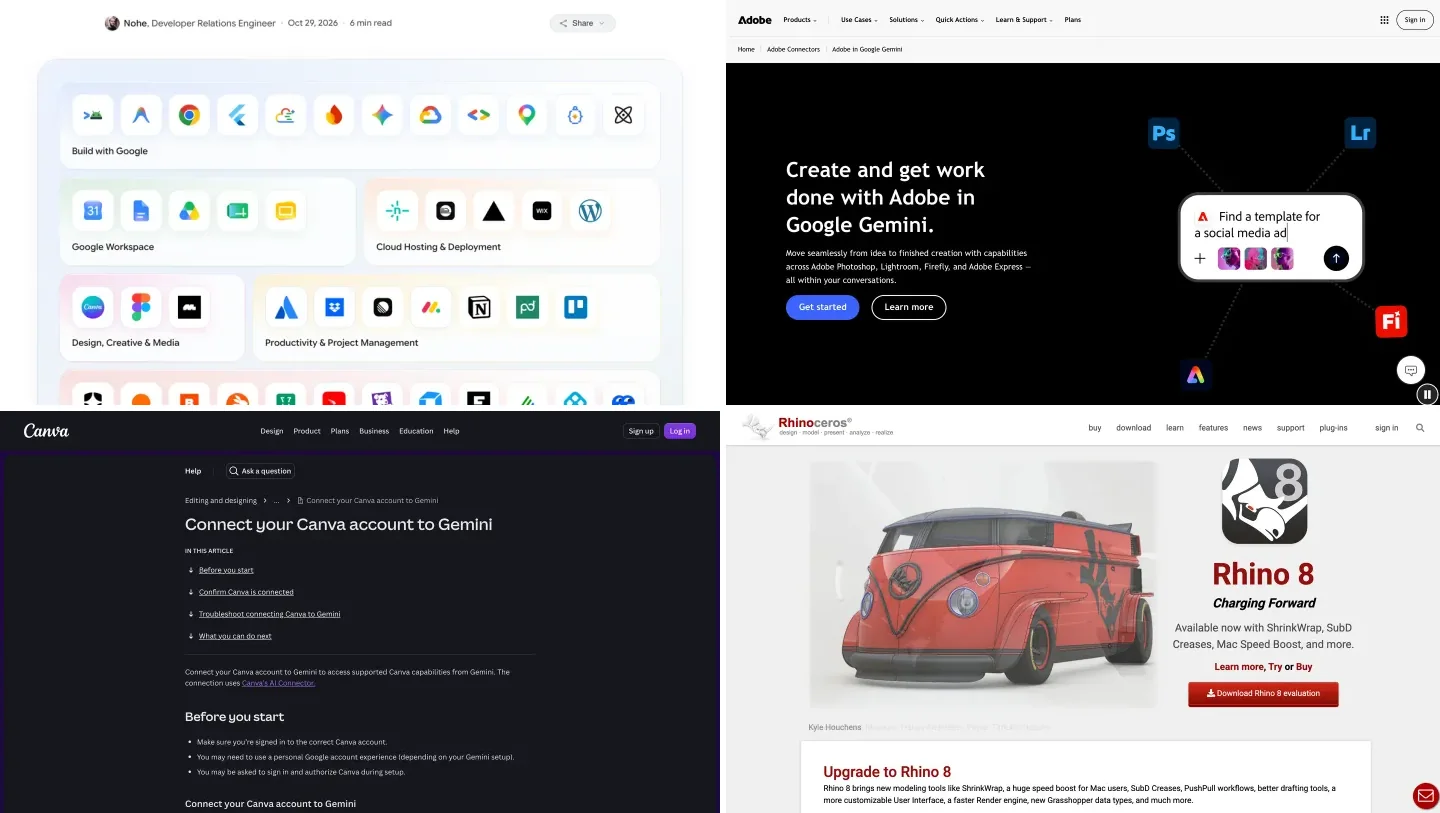Viewport: 1440px width, 813px height.
Task: Click the Photoshop Ps icon on Adobe page
Action: pyautogui.click(x=1164, y=132)
